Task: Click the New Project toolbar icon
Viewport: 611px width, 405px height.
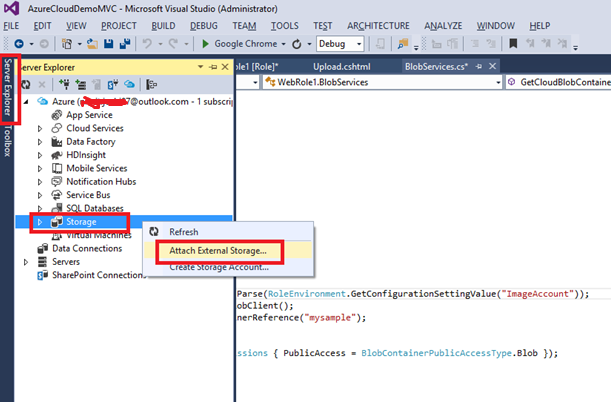Action: [x=67, y=44]
